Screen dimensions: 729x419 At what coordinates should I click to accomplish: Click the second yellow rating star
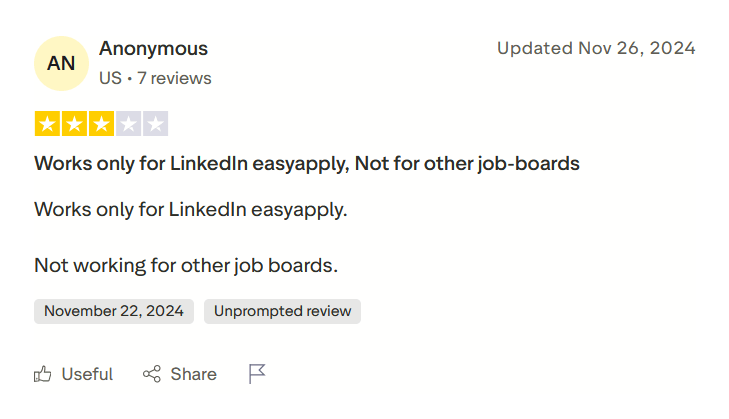(x=74, y=124)
